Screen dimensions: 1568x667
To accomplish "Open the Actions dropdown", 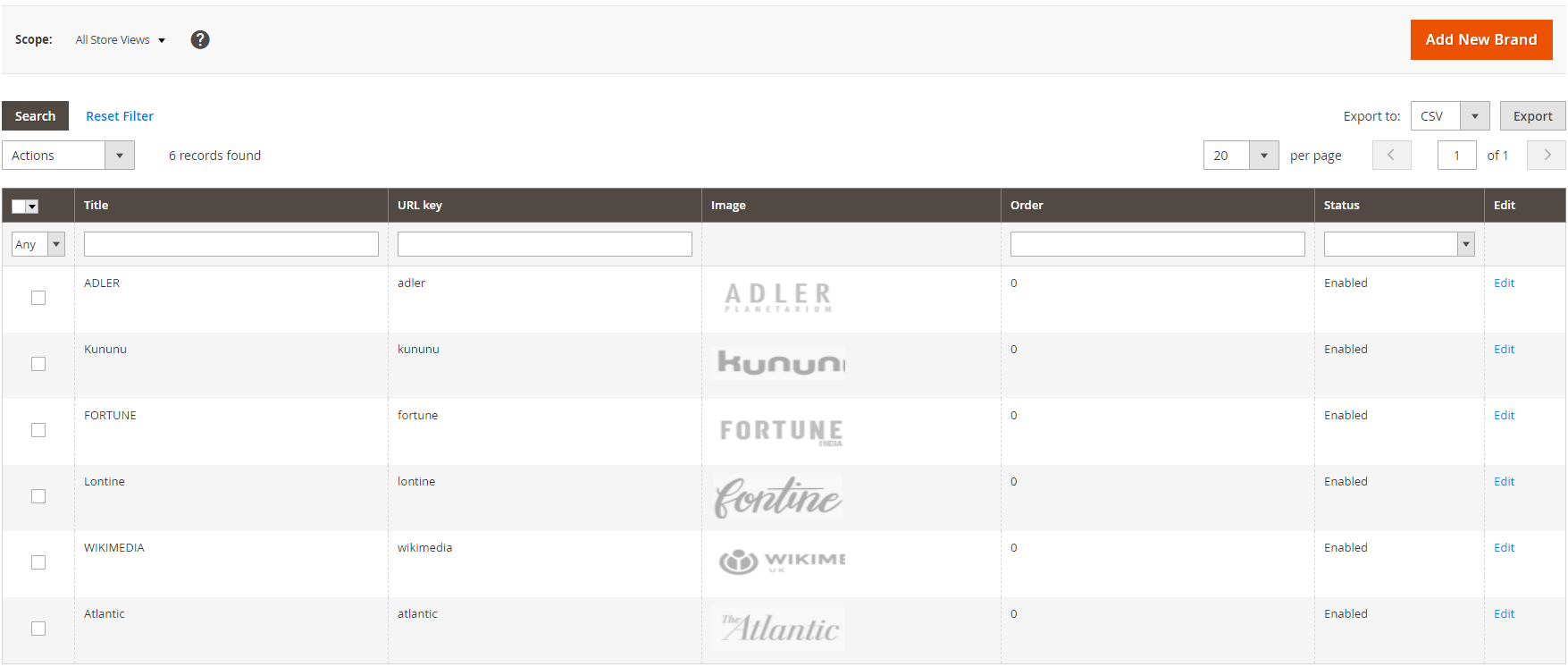I will click(68, 156).
